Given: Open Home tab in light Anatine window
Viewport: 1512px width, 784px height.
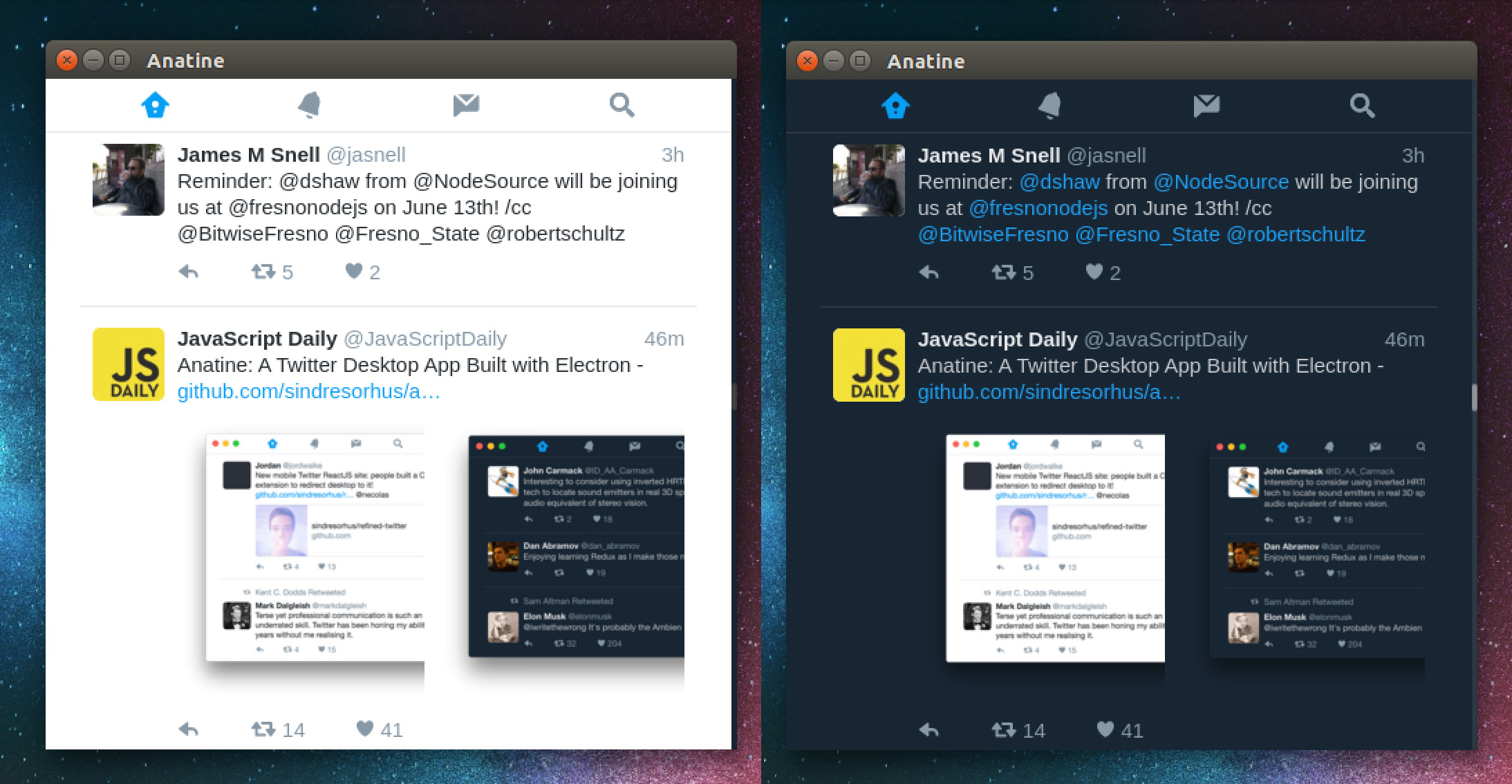Looking at the screenshot, I should tap(155, 105).
